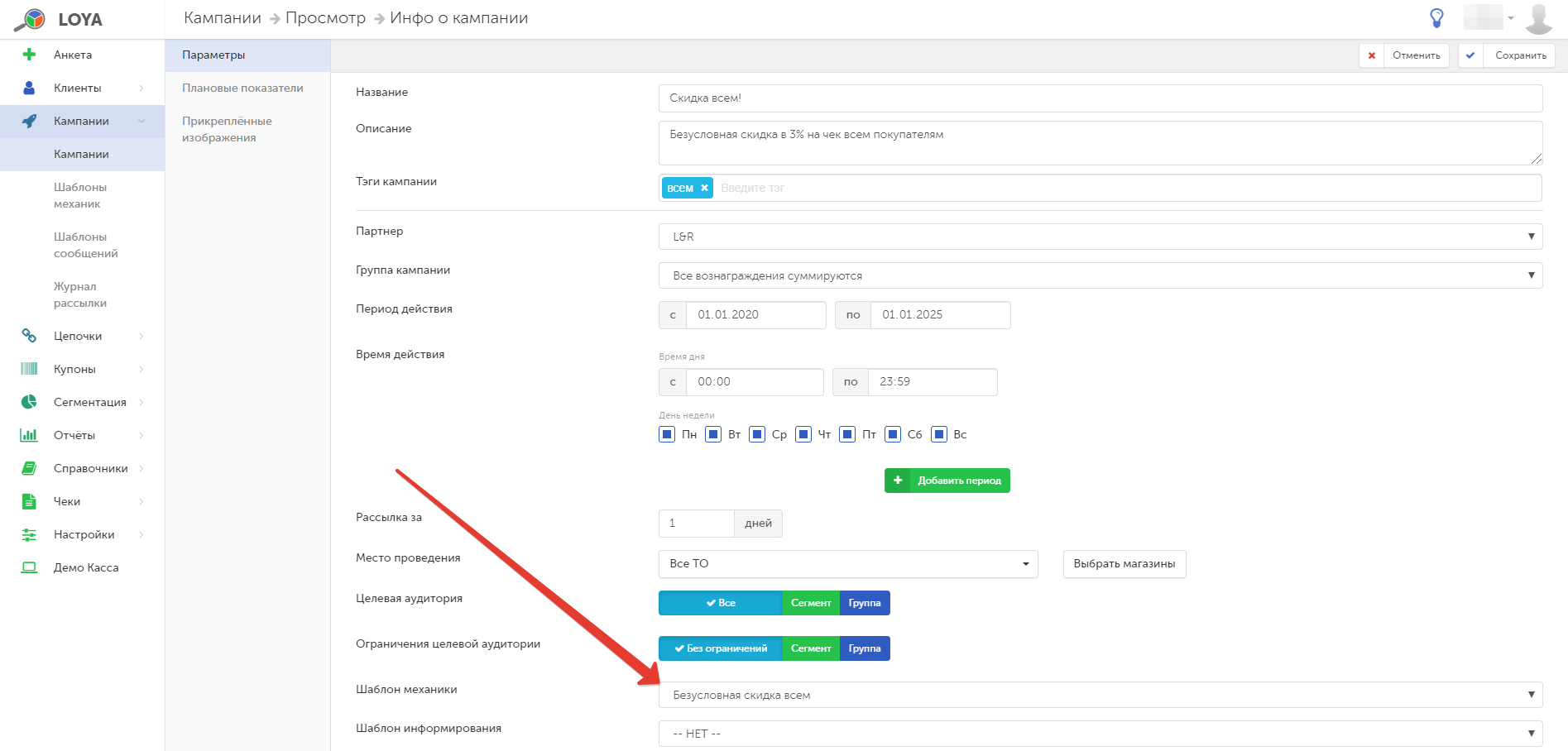Expand the Купоны sidebar section

click(x=141, y=369)
